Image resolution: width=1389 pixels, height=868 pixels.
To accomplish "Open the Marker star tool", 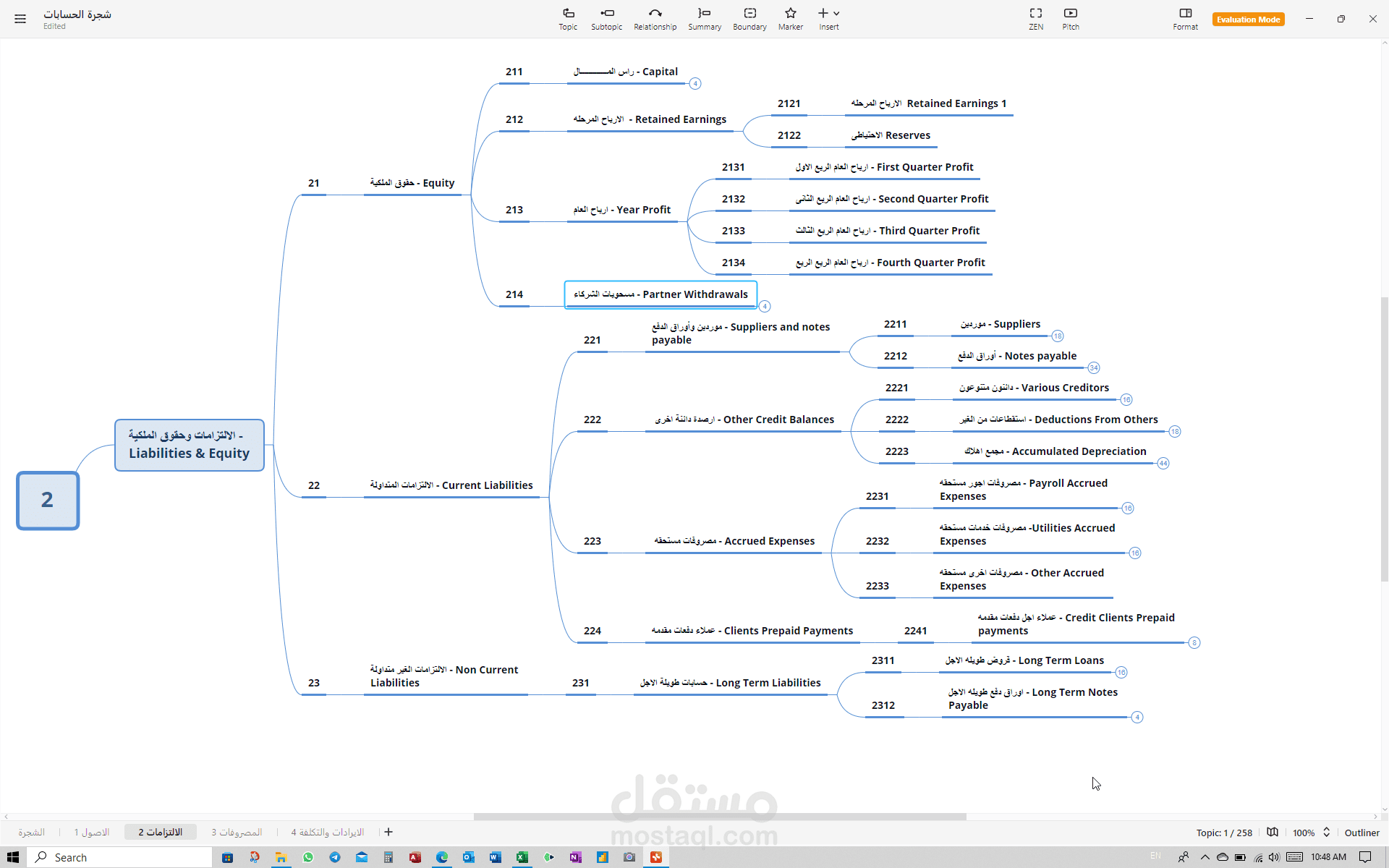I will [790, 19].
